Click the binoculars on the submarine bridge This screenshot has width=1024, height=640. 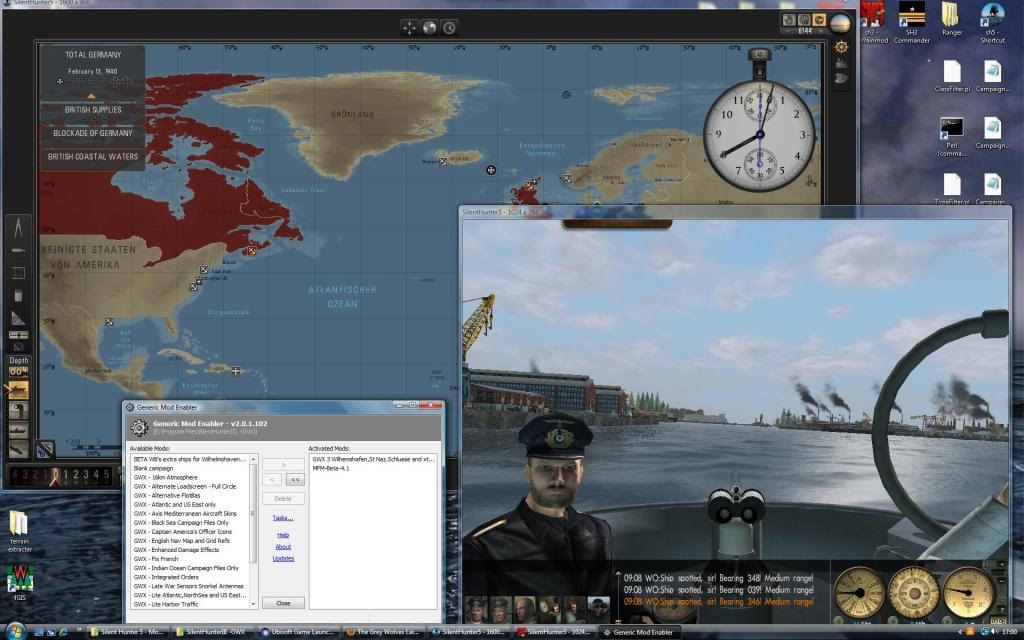pos(735,505)
